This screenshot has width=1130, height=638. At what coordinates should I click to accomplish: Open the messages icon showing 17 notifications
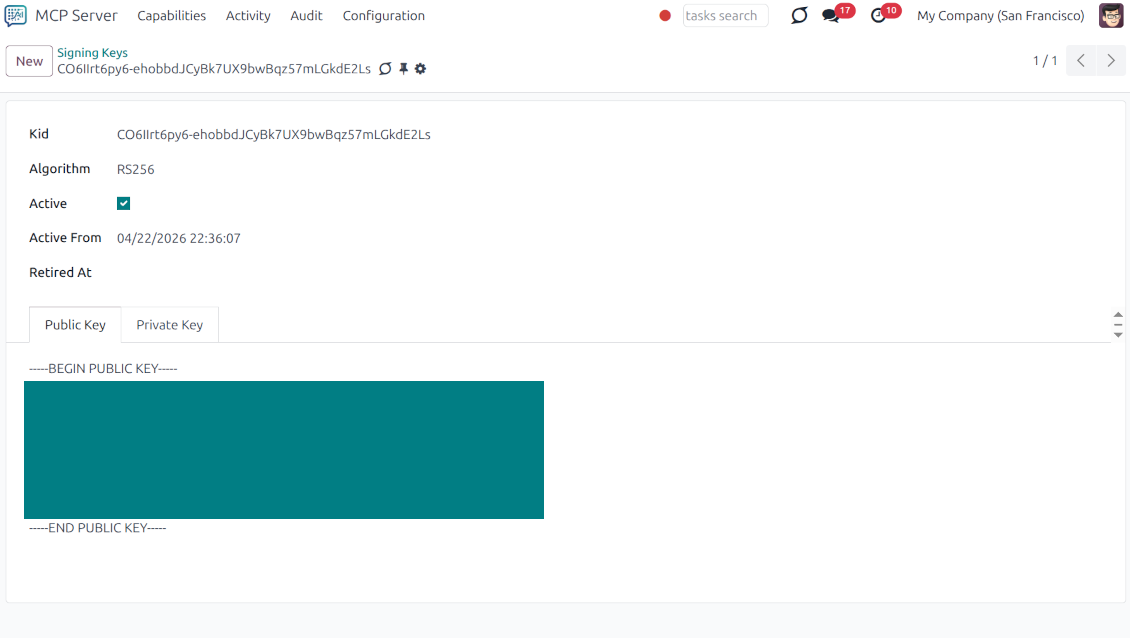click(x=832, y=16)
